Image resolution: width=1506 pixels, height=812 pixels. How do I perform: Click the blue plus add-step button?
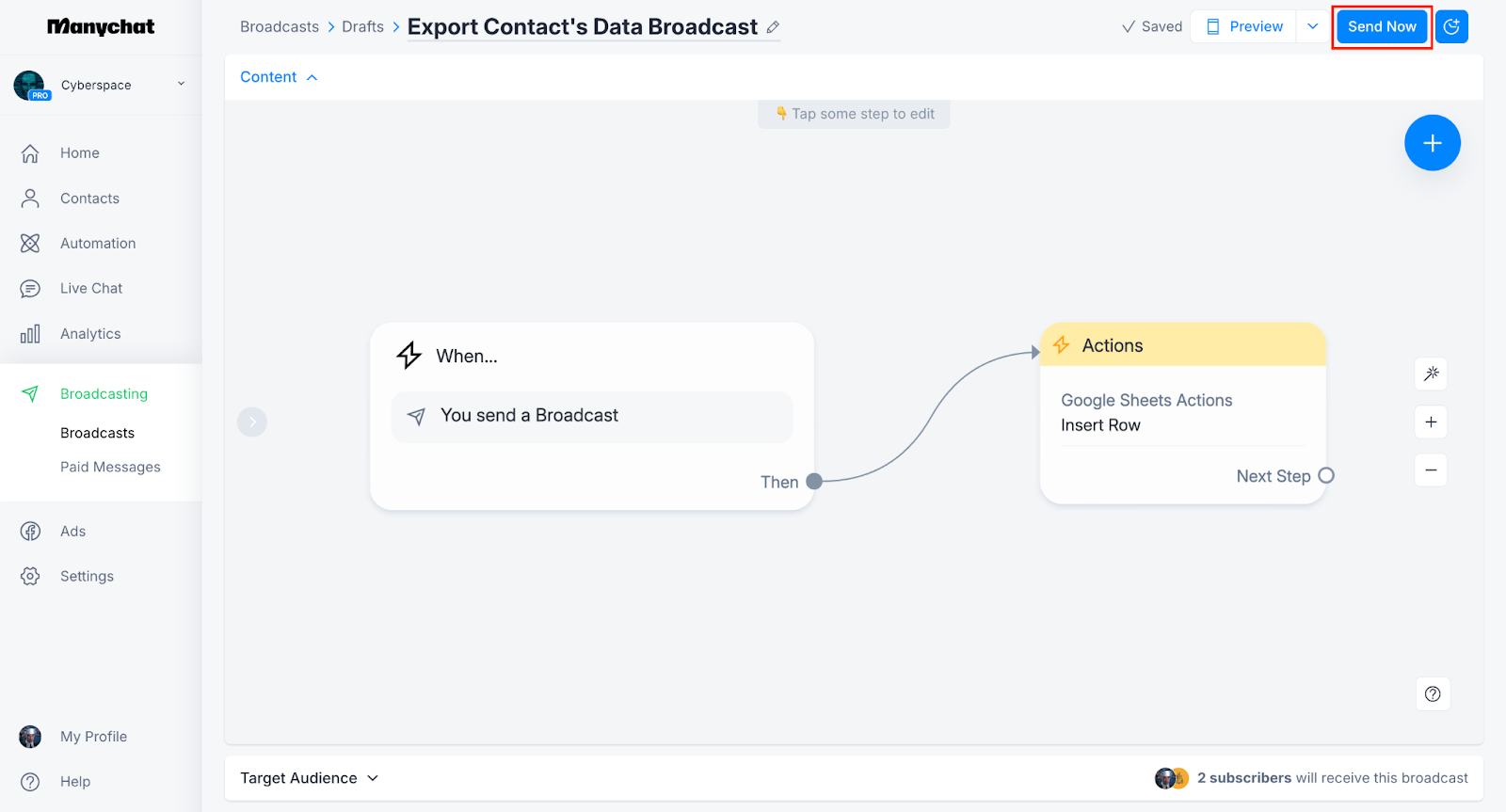pos(1432,143)
